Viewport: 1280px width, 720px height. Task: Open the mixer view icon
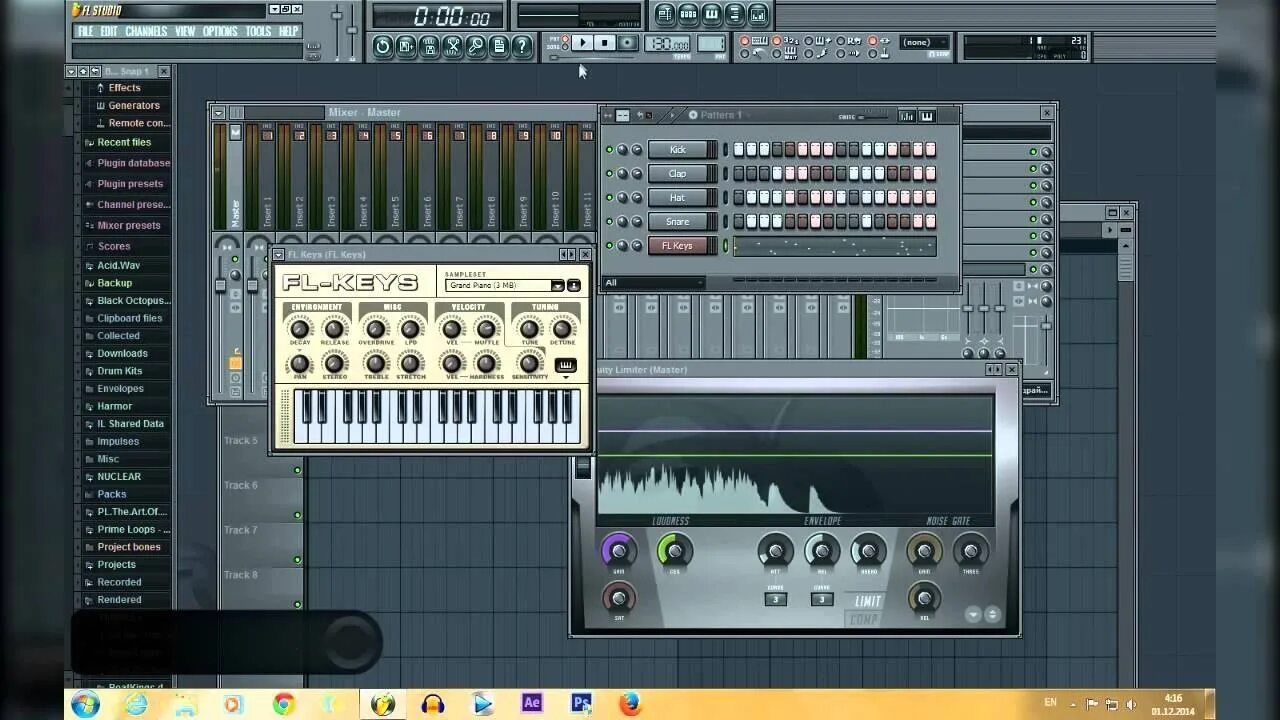[x=758, y=14]
